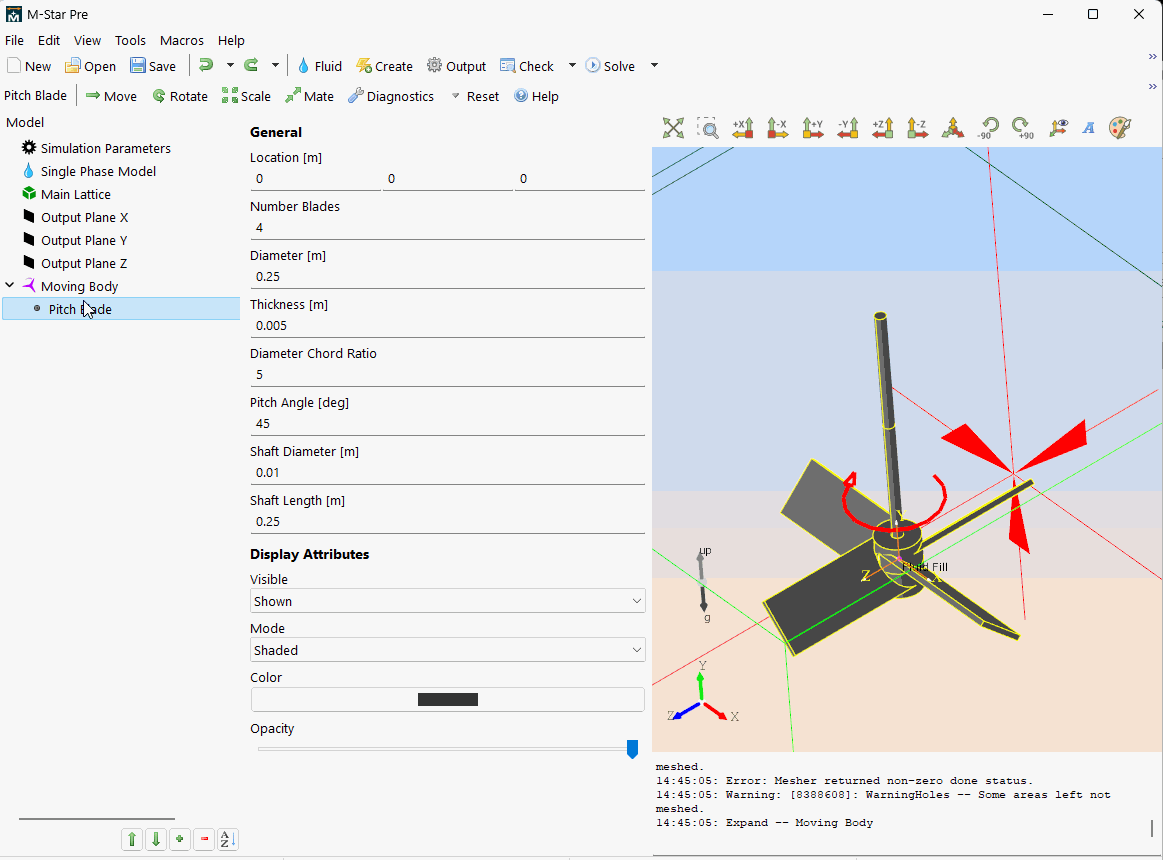Open the Mode dropdown showing Shaded

pyautogui.click(x=447, y=650)
